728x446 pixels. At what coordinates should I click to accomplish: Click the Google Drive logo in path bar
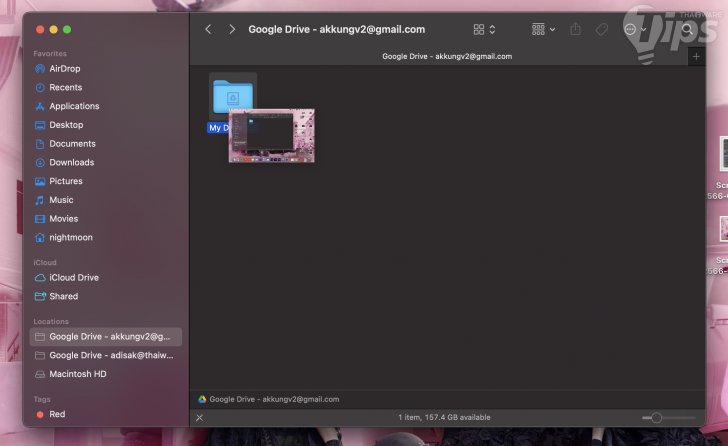[x=202, y=399]
